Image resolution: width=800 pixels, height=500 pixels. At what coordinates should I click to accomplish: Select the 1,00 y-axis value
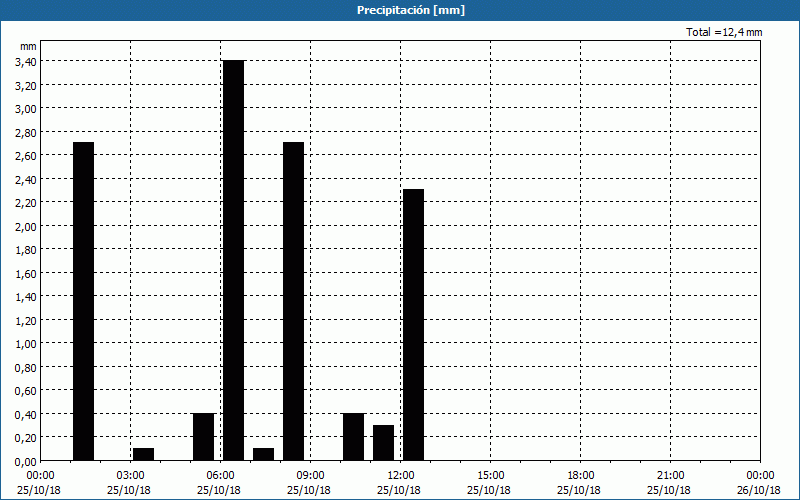(x=26, y=344)
